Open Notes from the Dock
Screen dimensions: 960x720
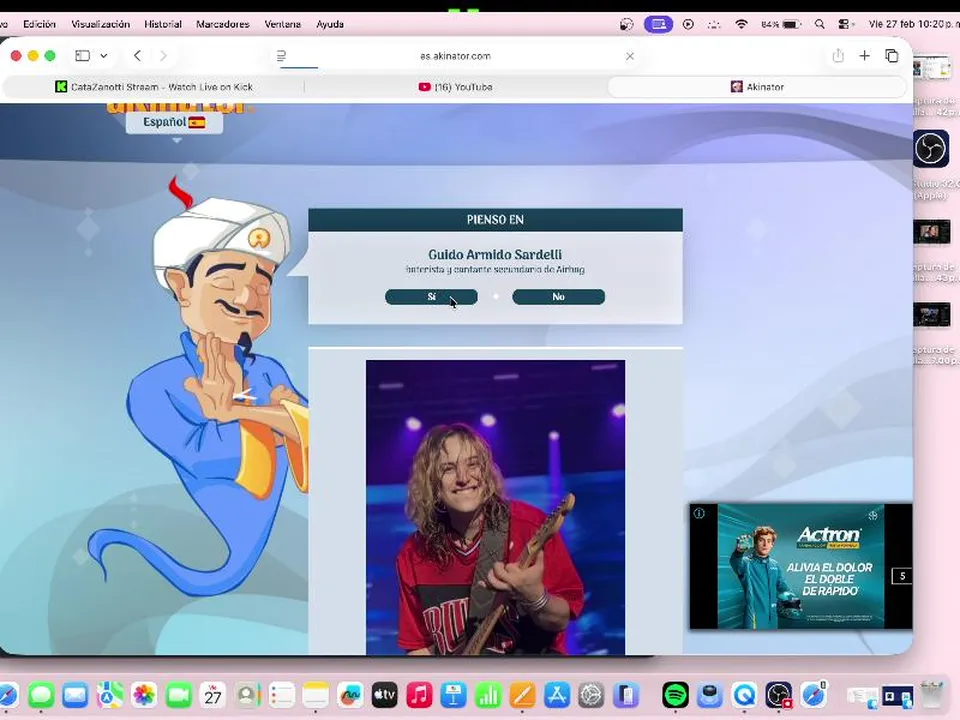coord(316,696)
